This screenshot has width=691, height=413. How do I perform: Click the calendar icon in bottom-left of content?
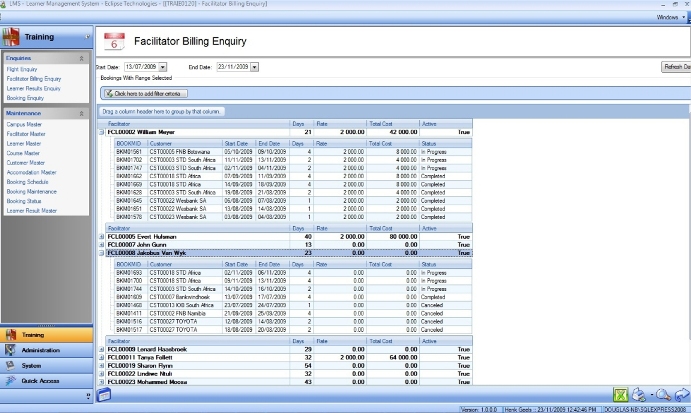click(x=104, y=396)
